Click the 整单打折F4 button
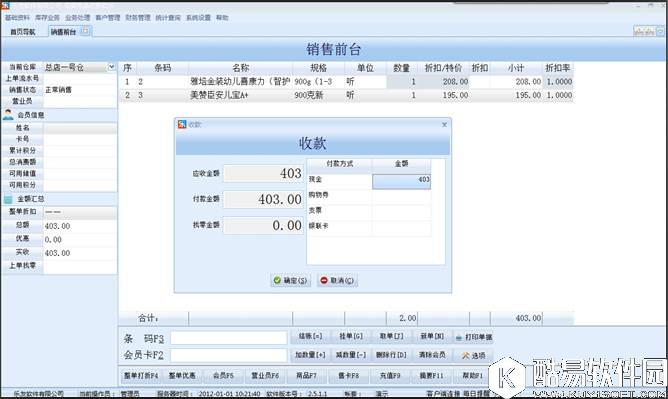 point(141,376)
